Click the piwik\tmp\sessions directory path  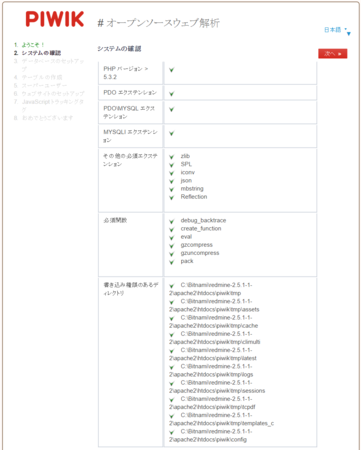217,387
